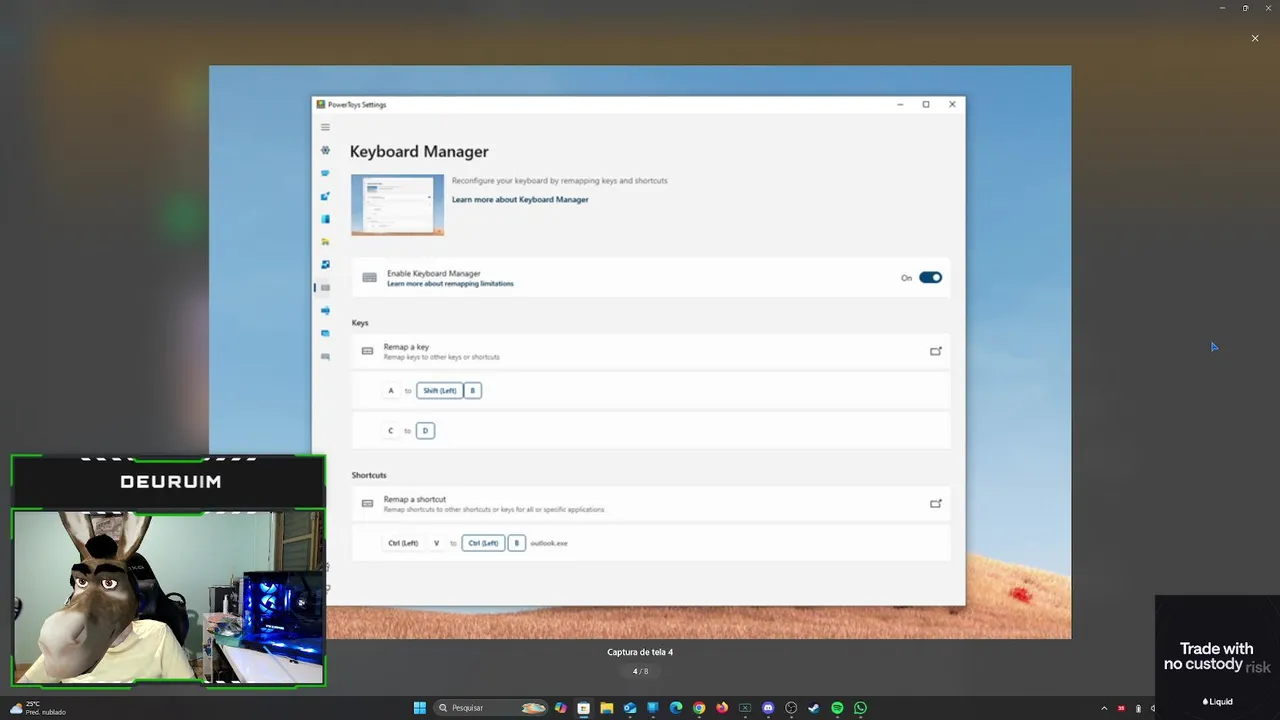
Task: Click the V key in shortcut mapping
Action: [436, 543]
